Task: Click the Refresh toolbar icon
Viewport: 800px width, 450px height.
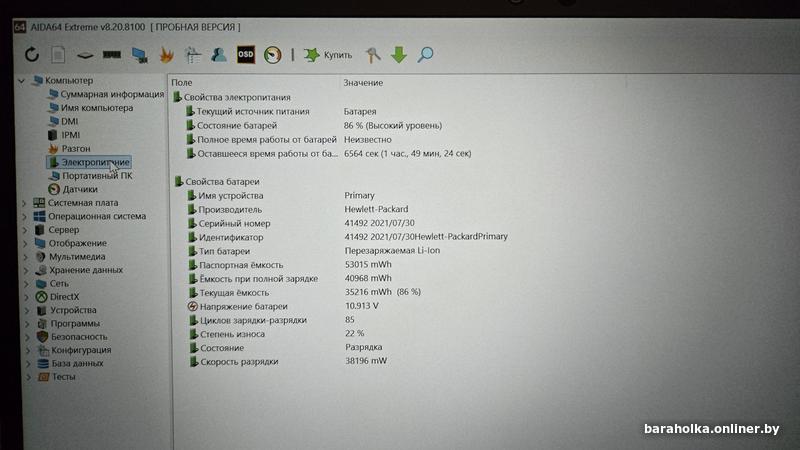Action: (x=32, y=55)
